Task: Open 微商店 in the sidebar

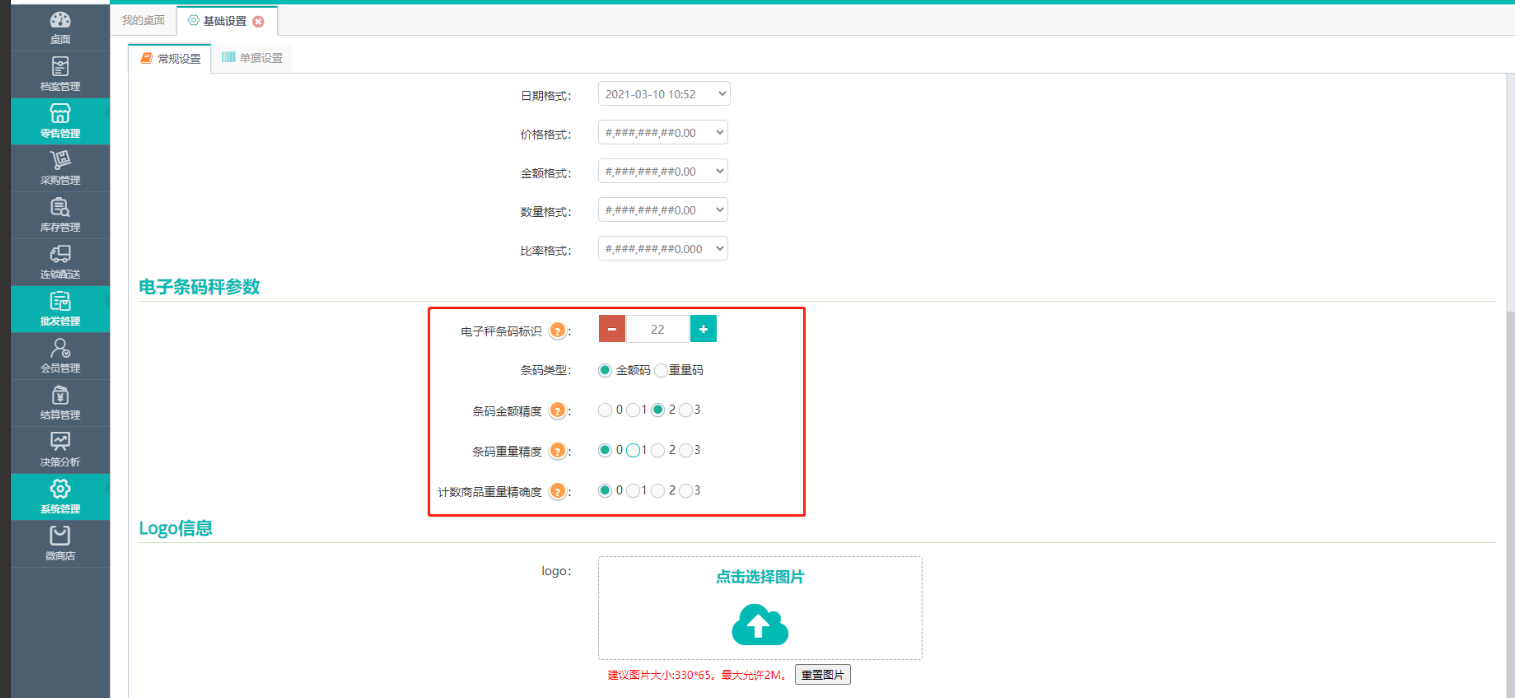Action: click(60, 544)
